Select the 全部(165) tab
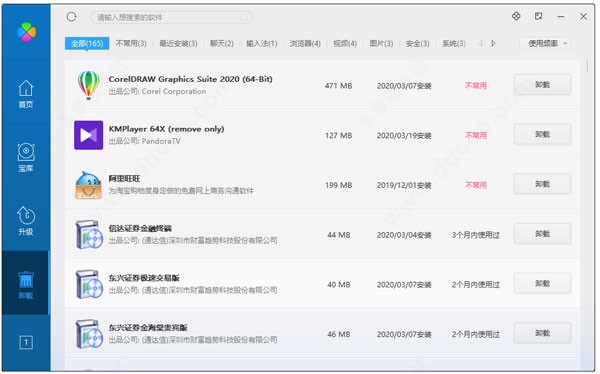 pos(87,43)
